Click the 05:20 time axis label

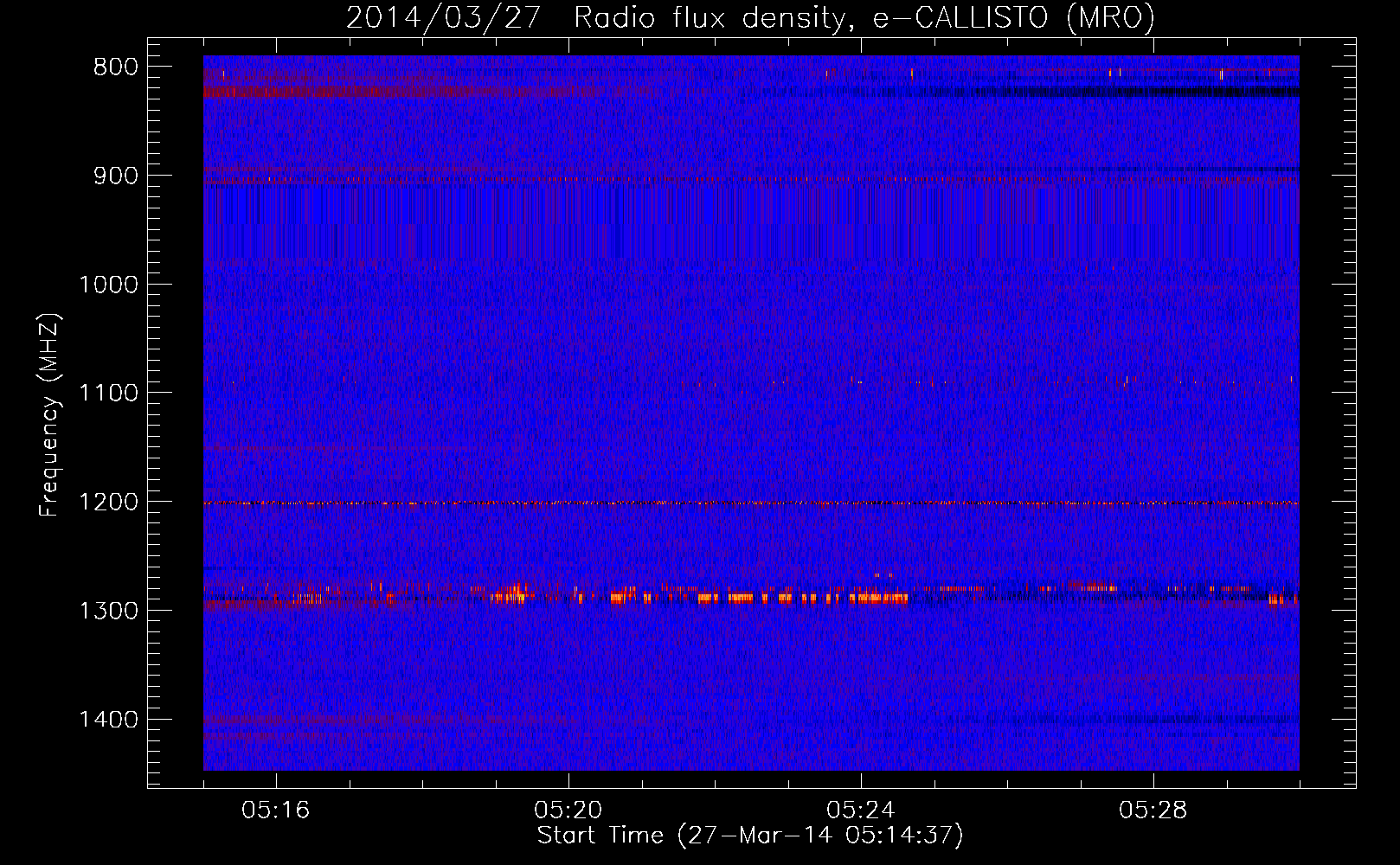[568, 811]
